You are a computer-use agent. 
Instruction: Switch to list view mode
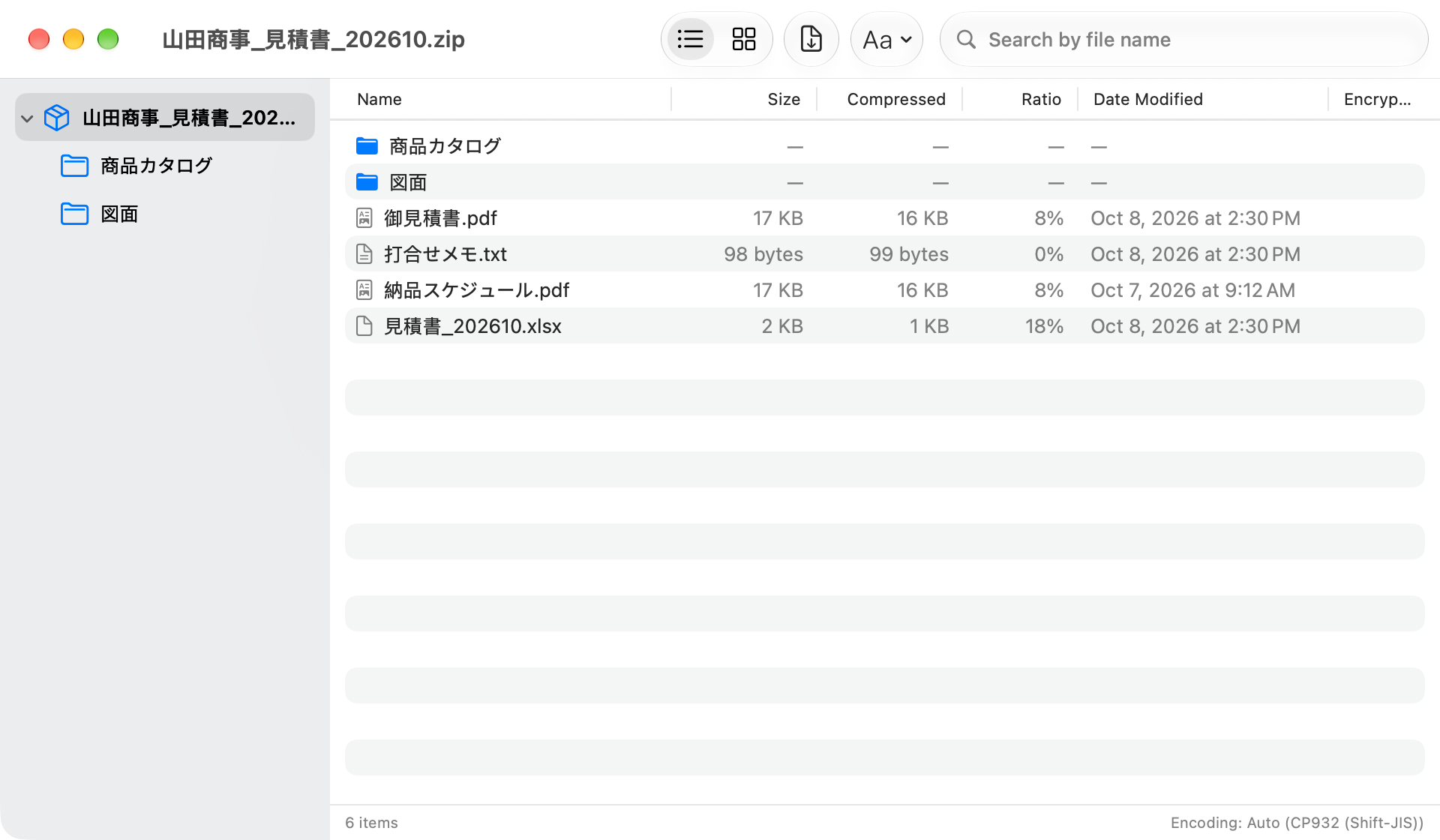click(x=690, y=39)
